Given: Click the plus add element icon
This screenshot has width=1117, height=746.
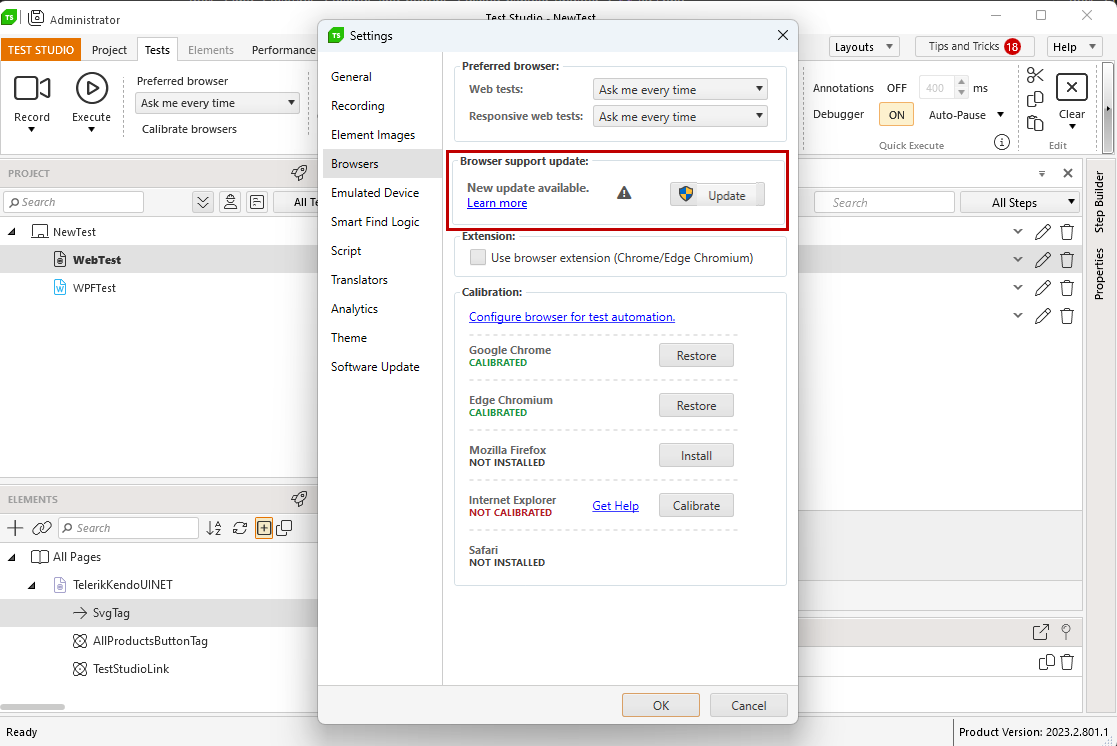Looking at the screenshot, I should click(x=15, y=528).
